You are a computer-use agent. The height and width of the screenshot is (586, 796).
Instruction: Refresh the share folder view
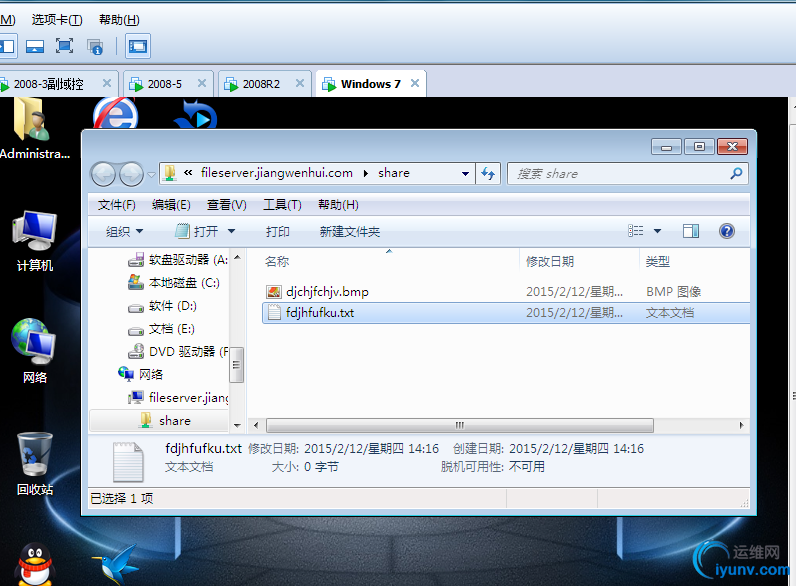point(488,174)
